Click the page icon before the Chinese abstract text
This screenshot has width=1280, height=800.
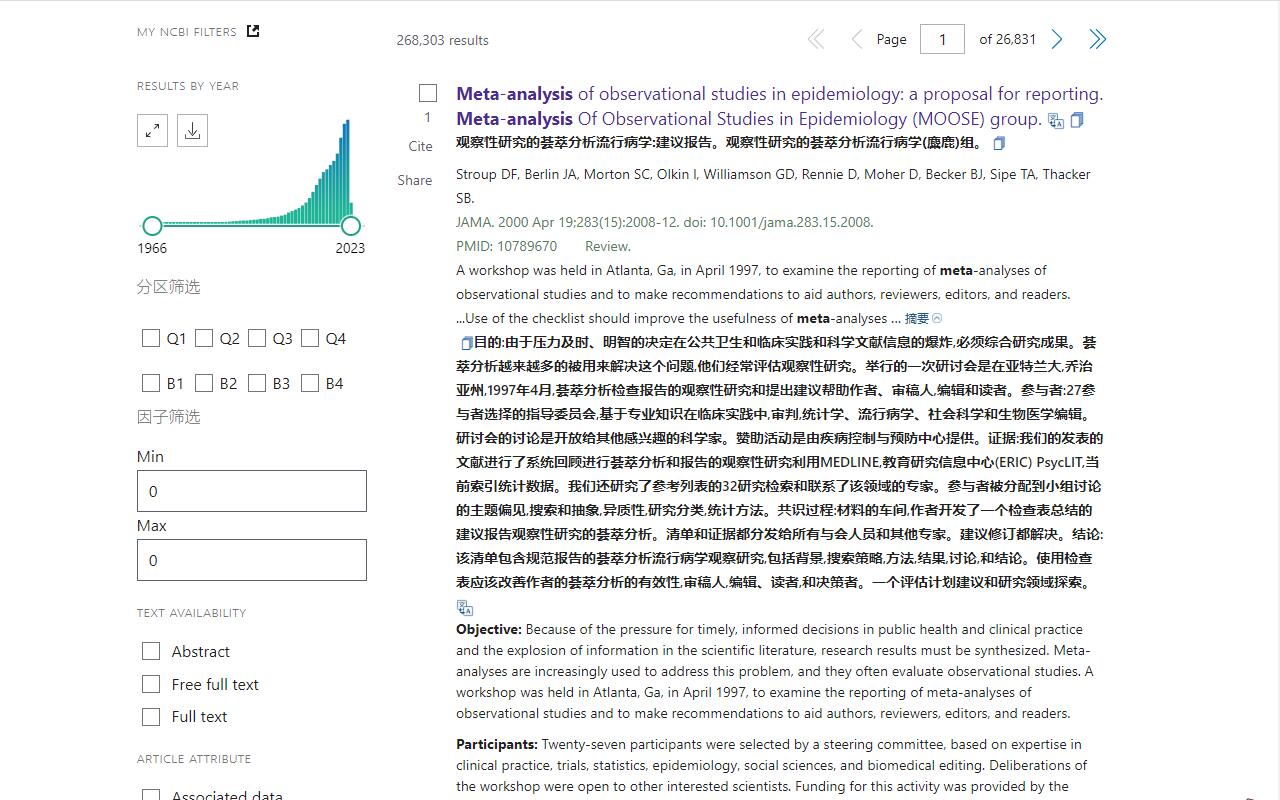[x=466, y=342]
